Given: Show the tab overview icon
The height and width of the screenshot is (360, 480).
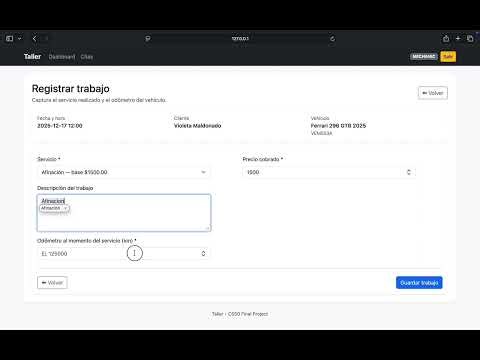Looking at the screenshot, I should [470, 39].
